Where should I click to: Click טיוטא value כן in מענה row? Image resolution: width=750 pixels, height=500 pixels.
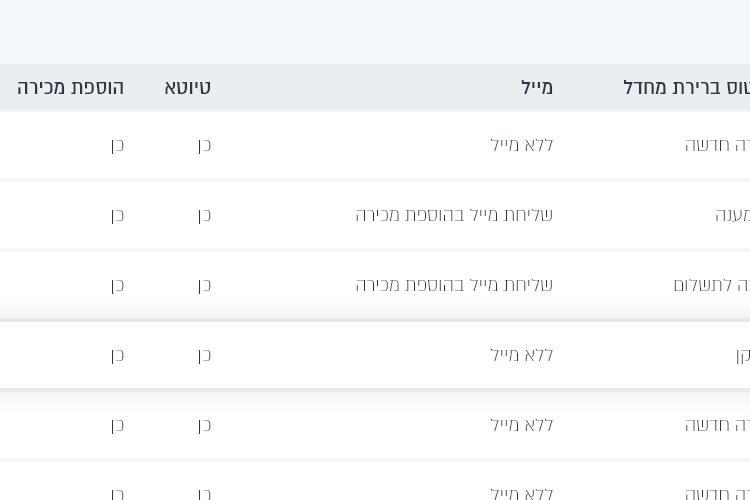click(204, 215)
